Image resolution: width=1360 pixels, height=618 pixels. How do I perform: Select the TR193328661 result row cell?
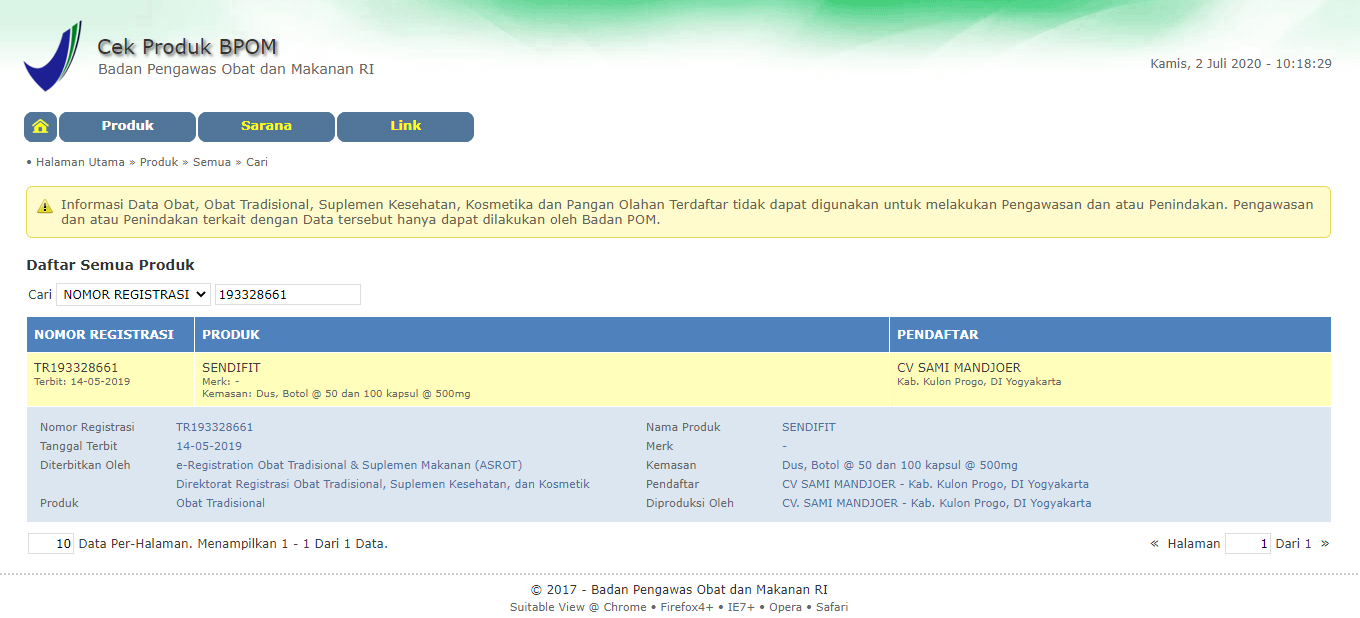click(x=111, y=379)
